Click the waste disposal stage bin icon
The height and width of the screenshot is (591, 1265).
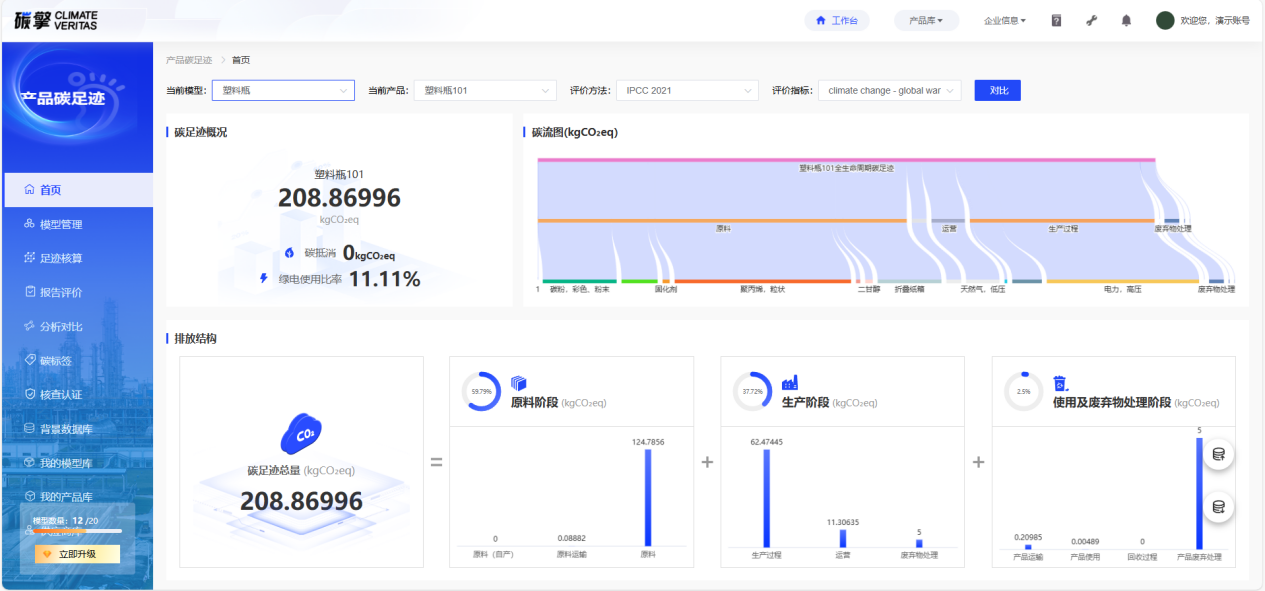tap(1060, 383)
